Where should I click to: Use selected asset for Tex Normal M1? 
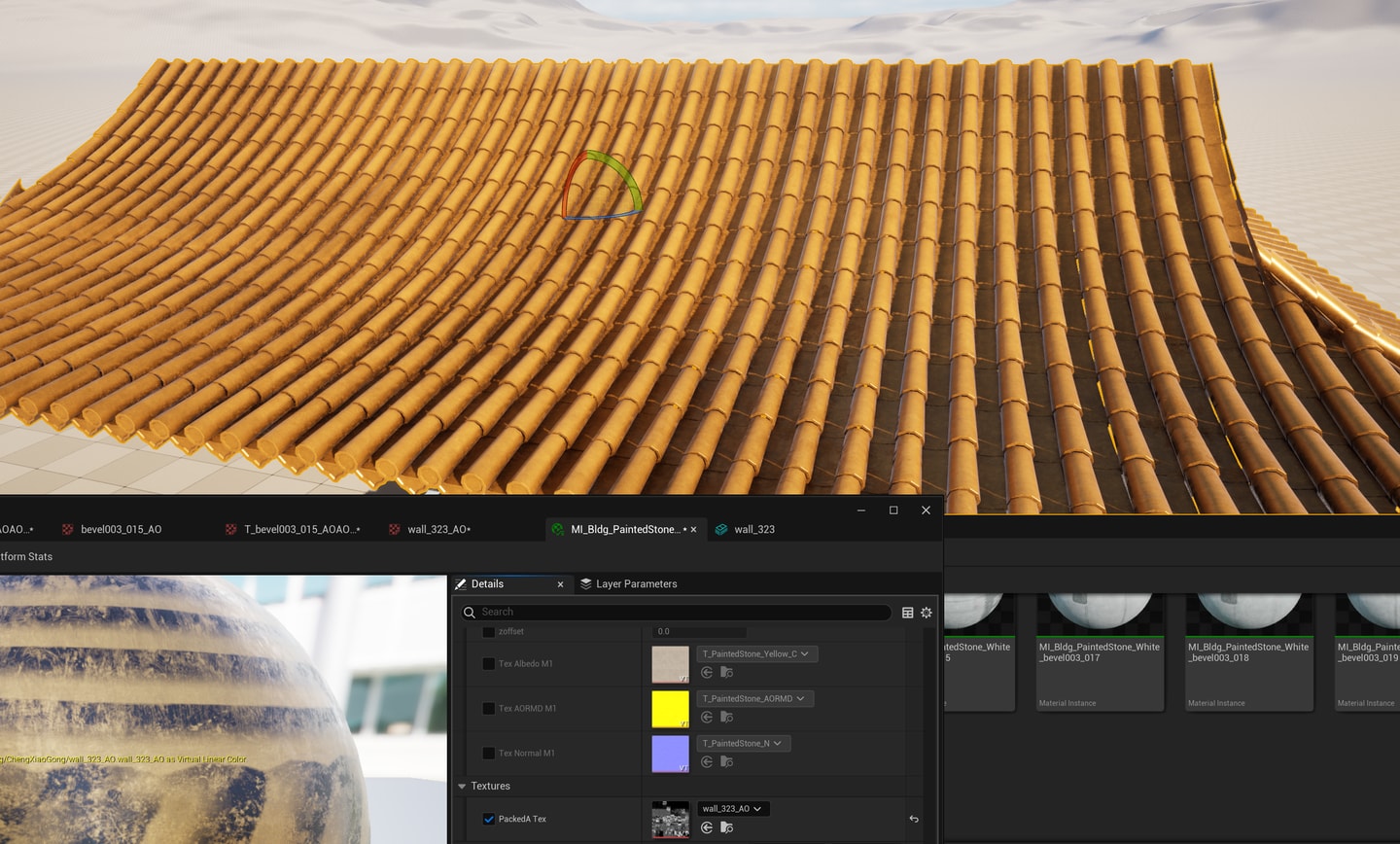(707, 761)
